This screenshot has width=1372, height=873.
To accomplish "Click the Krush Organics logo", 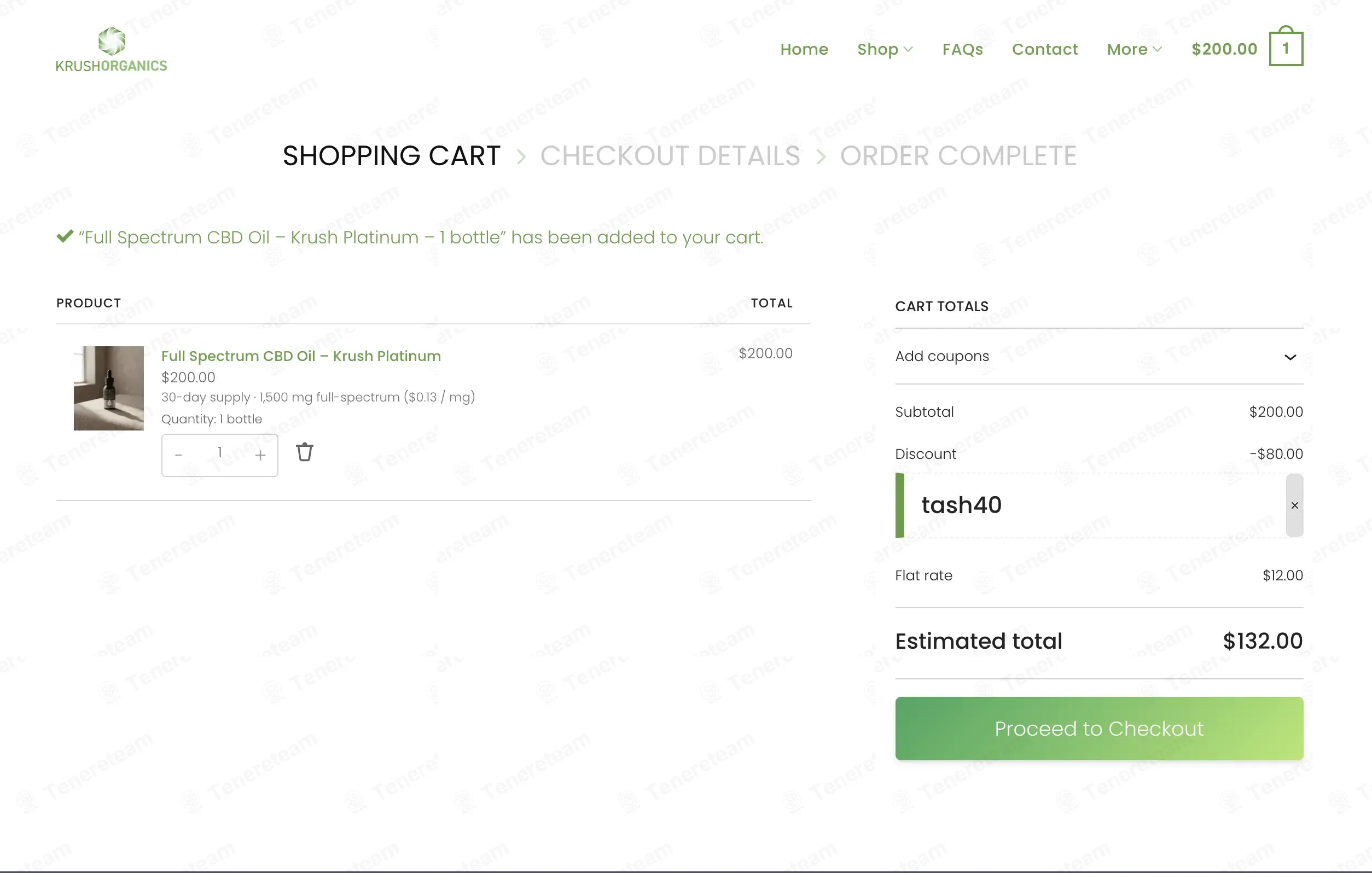I will (x=112, y=50).
